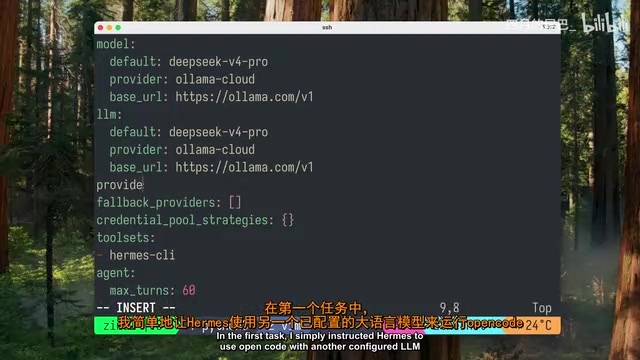Click the "Top" scroll position indicator

click(542, 308)
